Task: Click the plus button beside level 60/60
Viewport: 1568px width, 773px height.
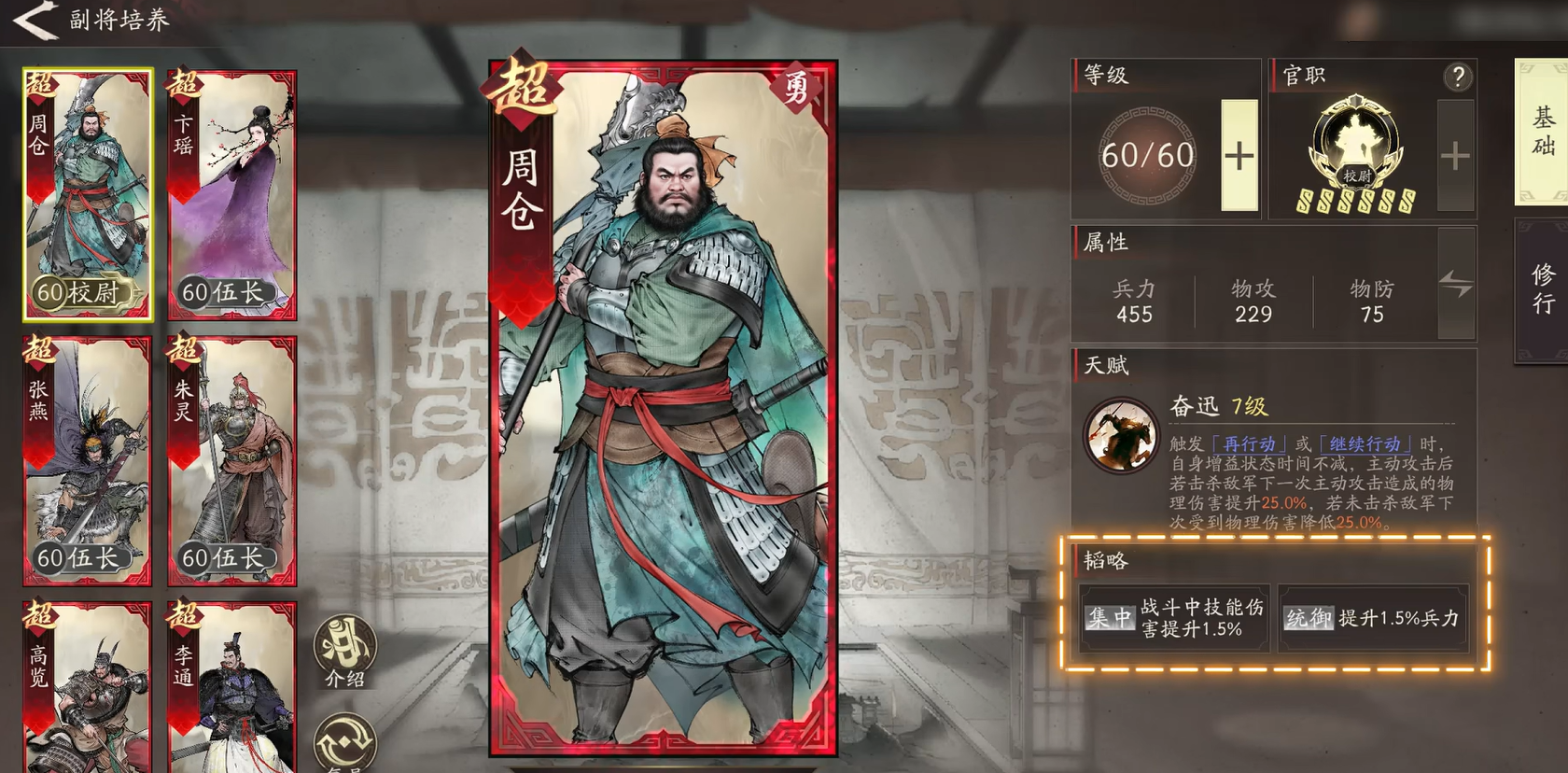Action: point(1239,155)
